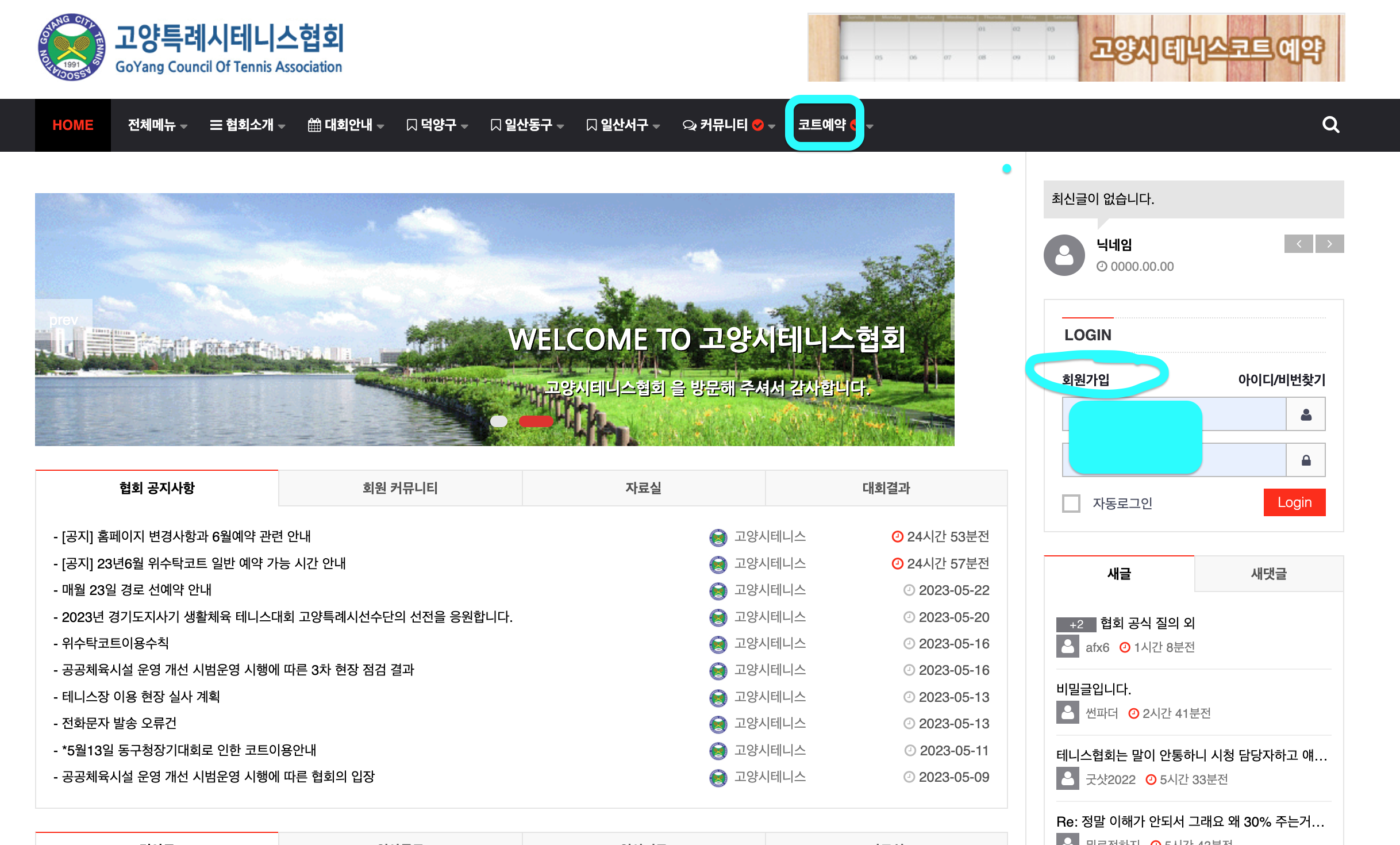Enable the 자동로그인 checkbox
The height and width of the screenshot is (845, 1400).
pos(1071,504)
